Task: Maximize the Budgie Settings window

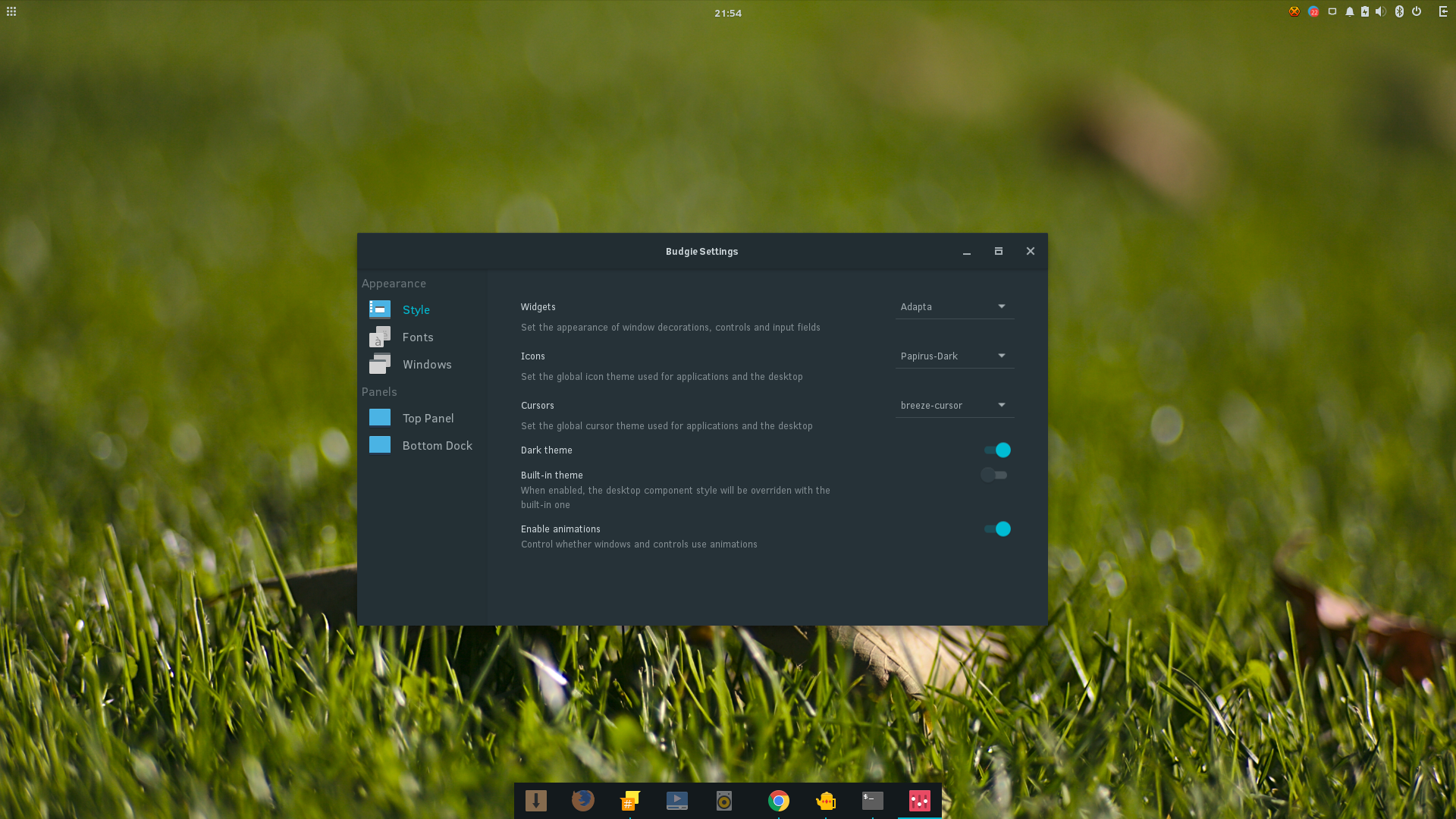Action: [999, 251]
